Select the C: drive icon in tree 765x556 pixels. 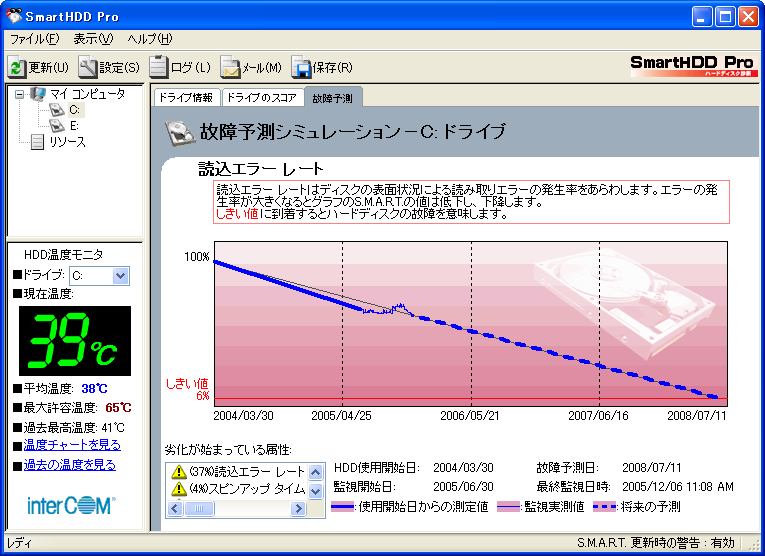(x=57, y=110)
